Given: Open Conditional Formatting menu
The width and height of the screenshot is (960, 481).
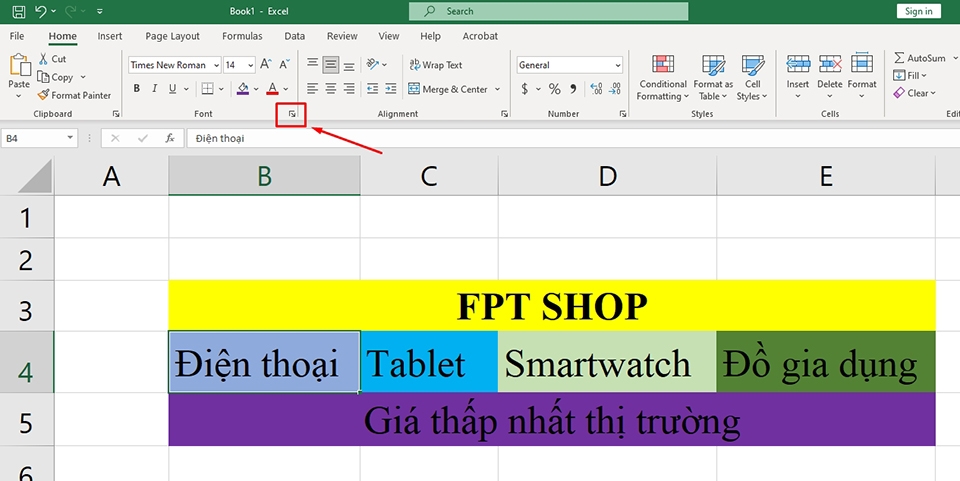Looking at the screenshot, I should [x=662, y=78].
